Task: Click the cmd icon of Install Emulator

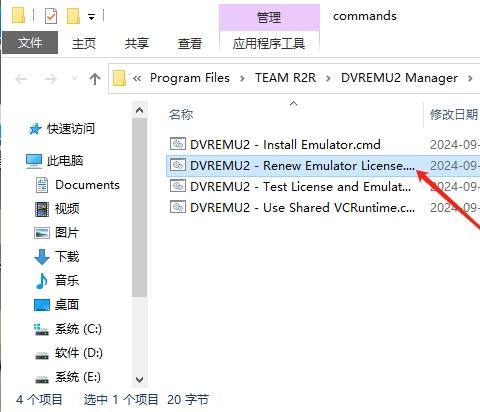Action: click(x=178, y=144)
